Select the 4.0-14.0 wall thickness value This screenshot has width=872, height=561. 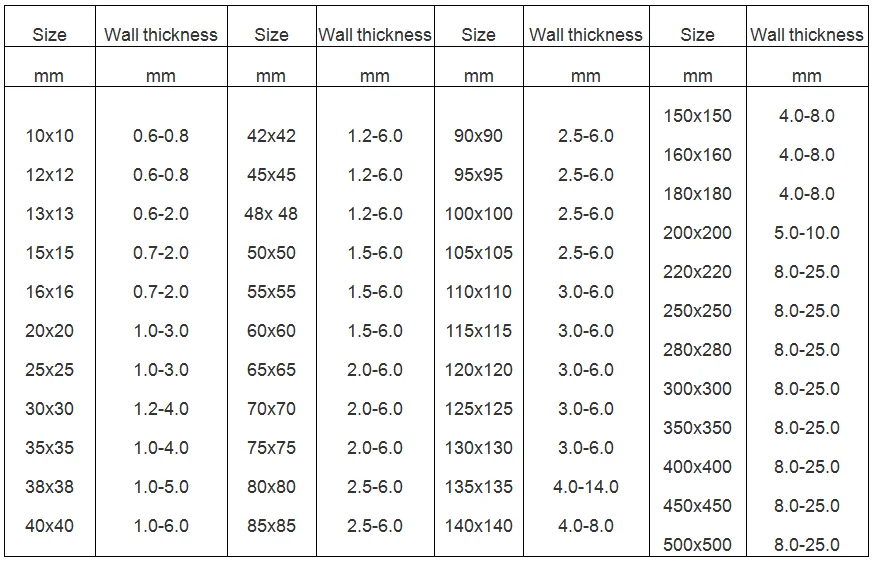pyautogui.click(x=586, y=487)
